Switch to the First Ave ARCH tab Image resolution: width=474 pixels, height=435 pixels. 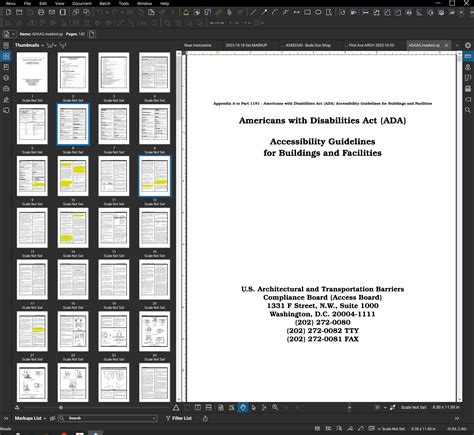371,45
